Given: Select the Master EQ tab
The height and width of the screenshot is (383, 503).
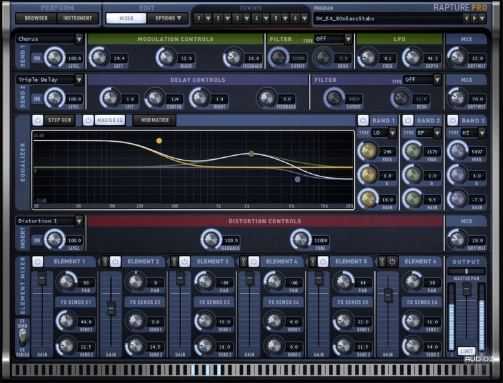Looking at the screenshot, I should coord(110,120).
